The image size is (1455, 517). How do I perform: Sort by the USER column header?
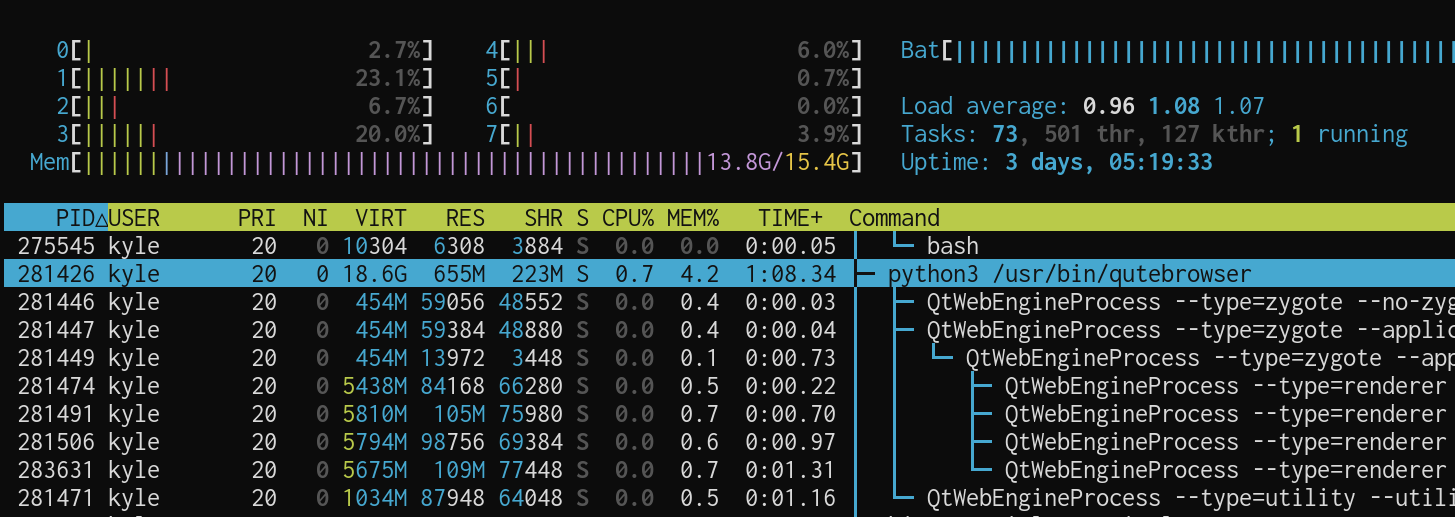pyautogui.click(x=134, y=218)
